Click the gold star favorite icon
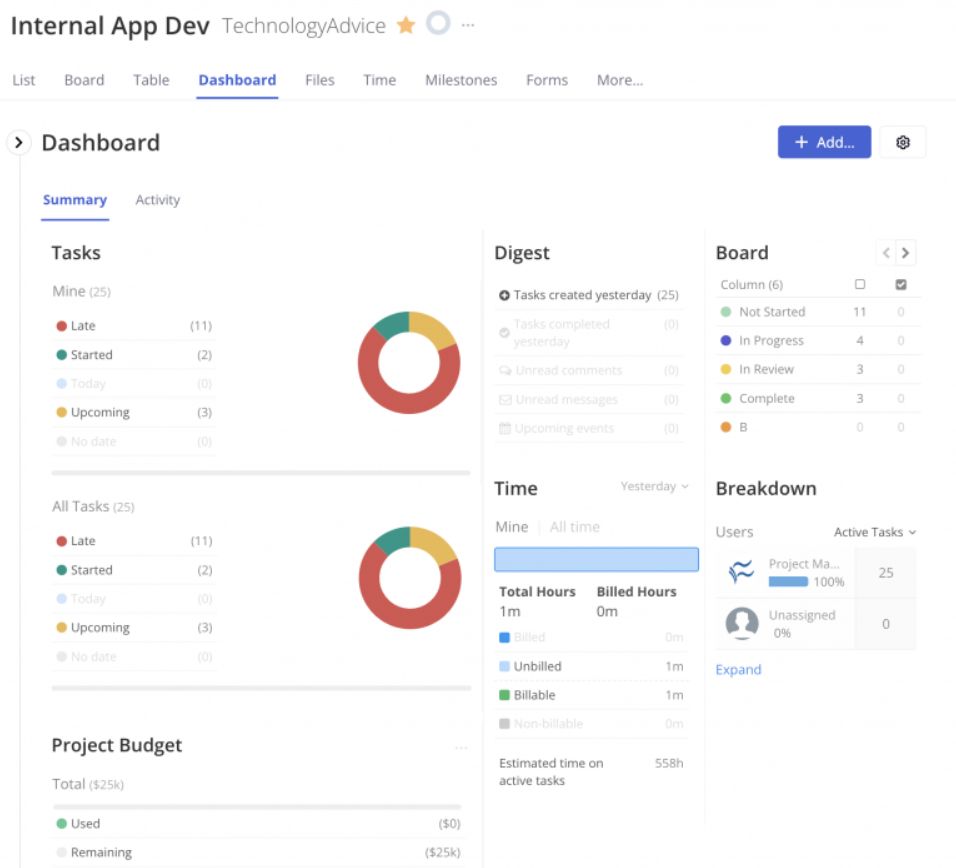The image size is (956, 868). [406, 26]
